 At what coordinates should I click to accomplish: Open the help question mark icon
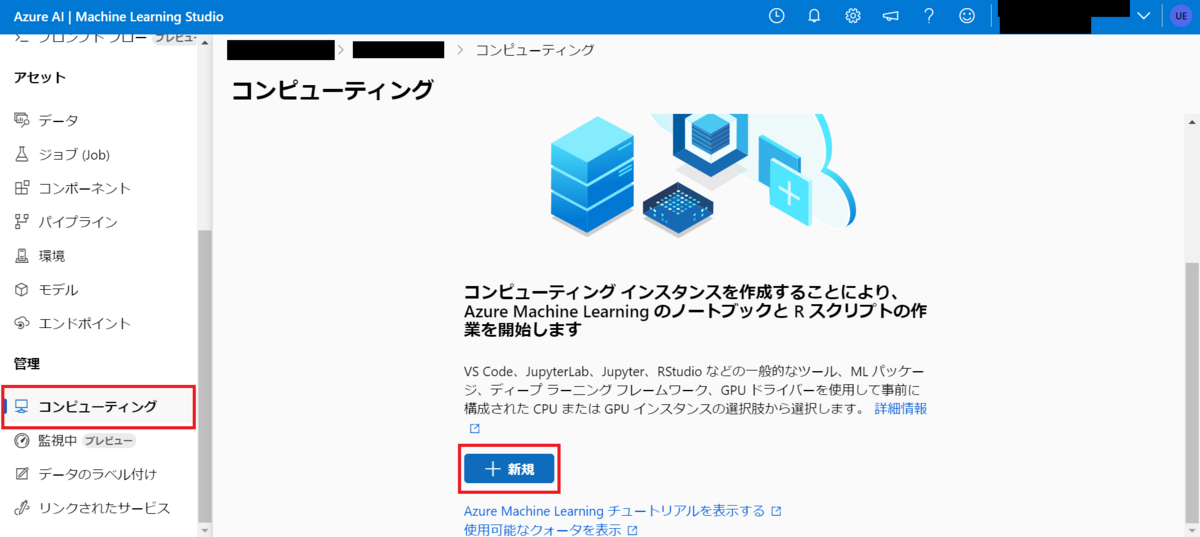929,16
